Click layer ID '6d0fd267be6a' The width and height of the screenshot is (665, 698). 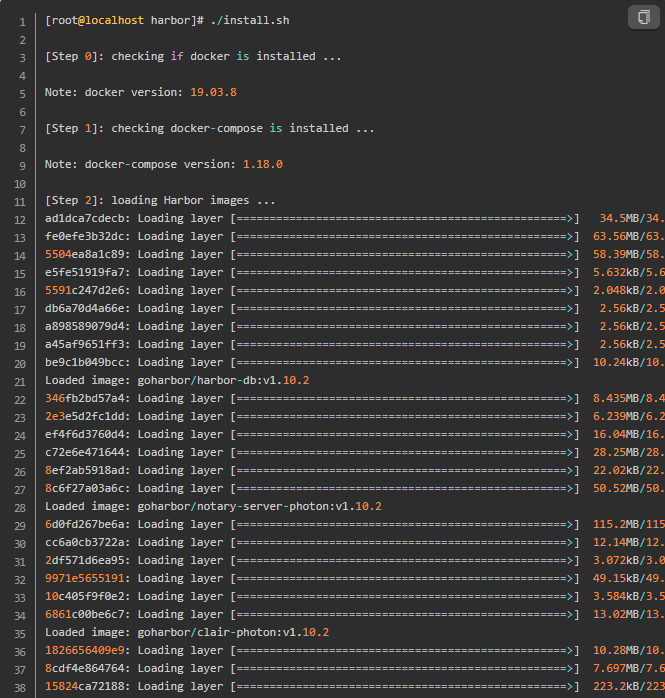(85, 524)
